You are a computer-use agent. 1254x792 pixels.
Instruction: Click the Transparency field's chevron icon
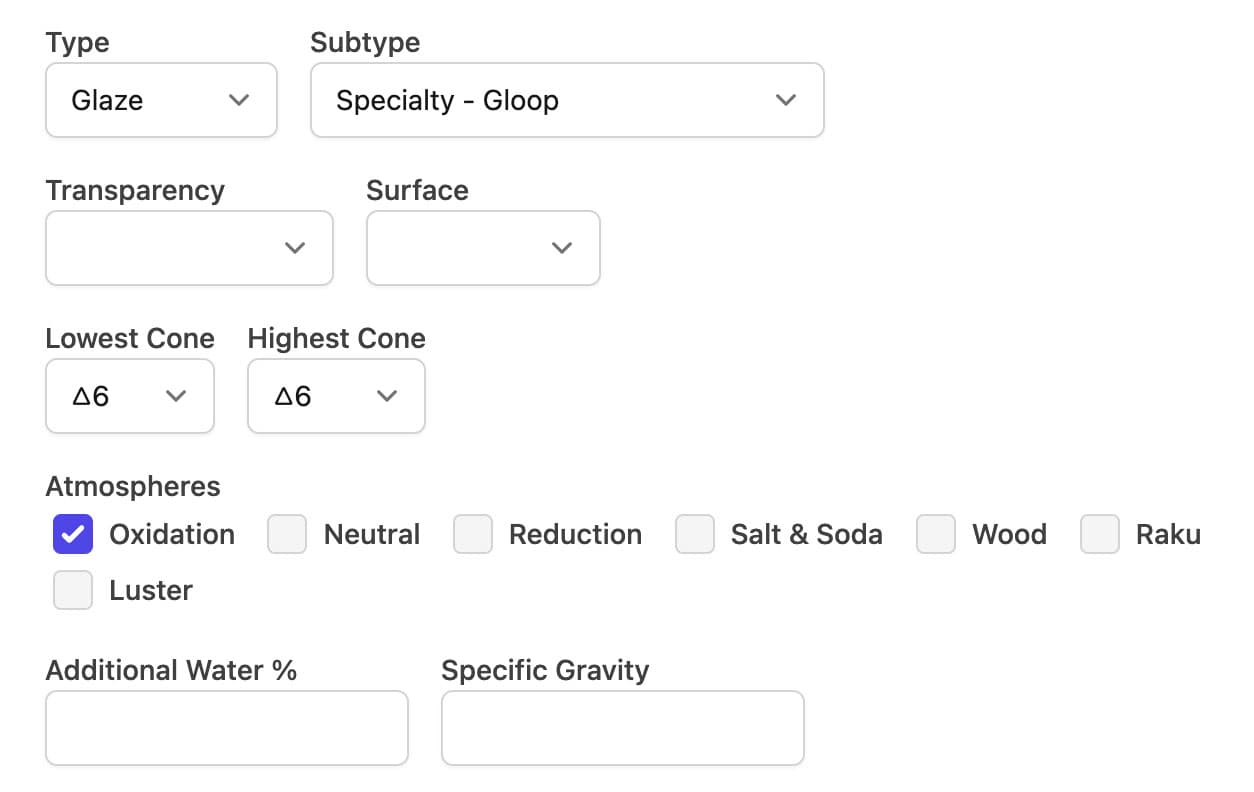pyautogui.click(x=296, y=248)
